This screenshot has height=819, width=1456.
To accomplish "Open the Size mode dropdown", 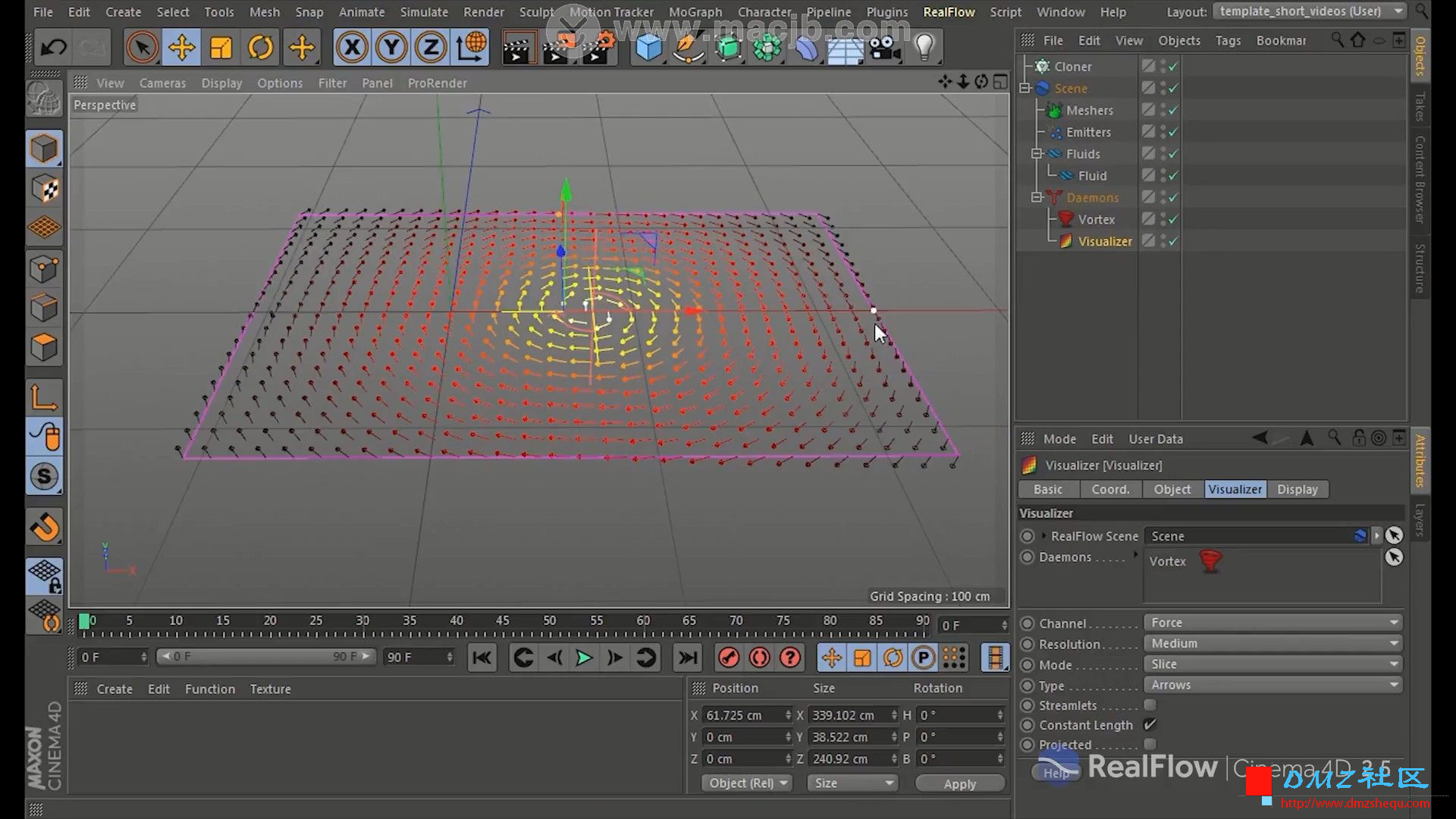I will tap(852, 783).
